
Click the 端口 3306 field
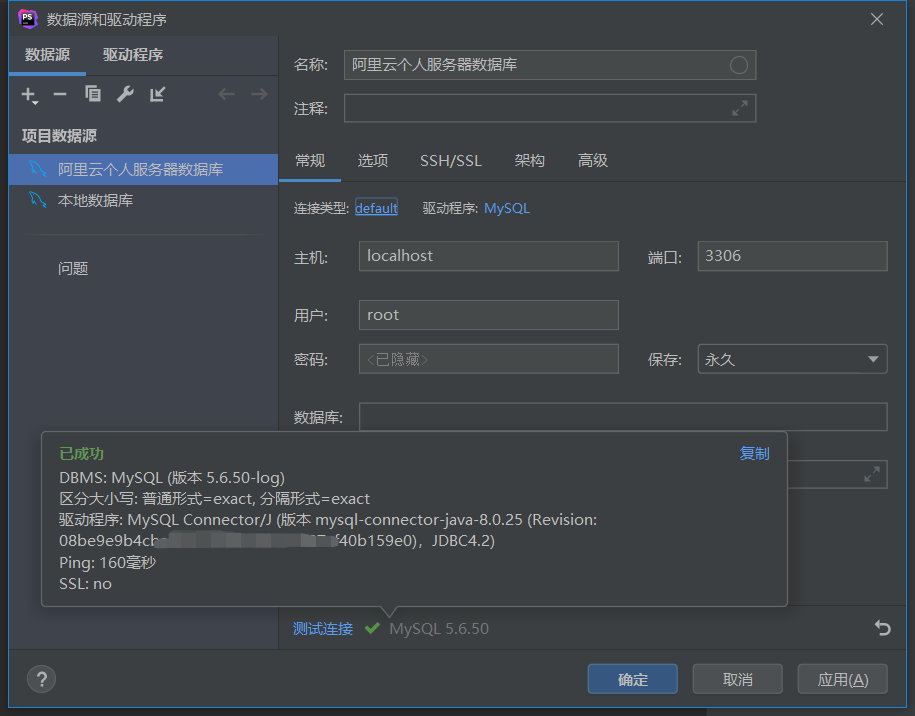(x=792, y=256)
